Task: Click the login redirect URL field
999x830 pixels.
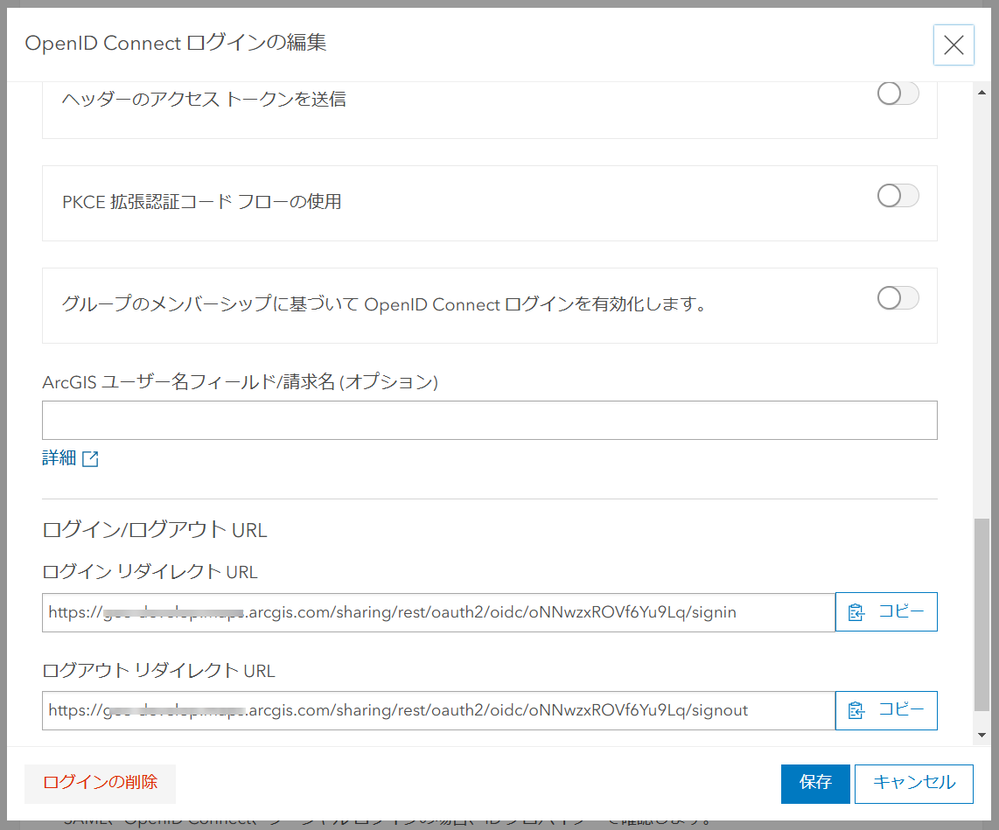Action: 438,612
